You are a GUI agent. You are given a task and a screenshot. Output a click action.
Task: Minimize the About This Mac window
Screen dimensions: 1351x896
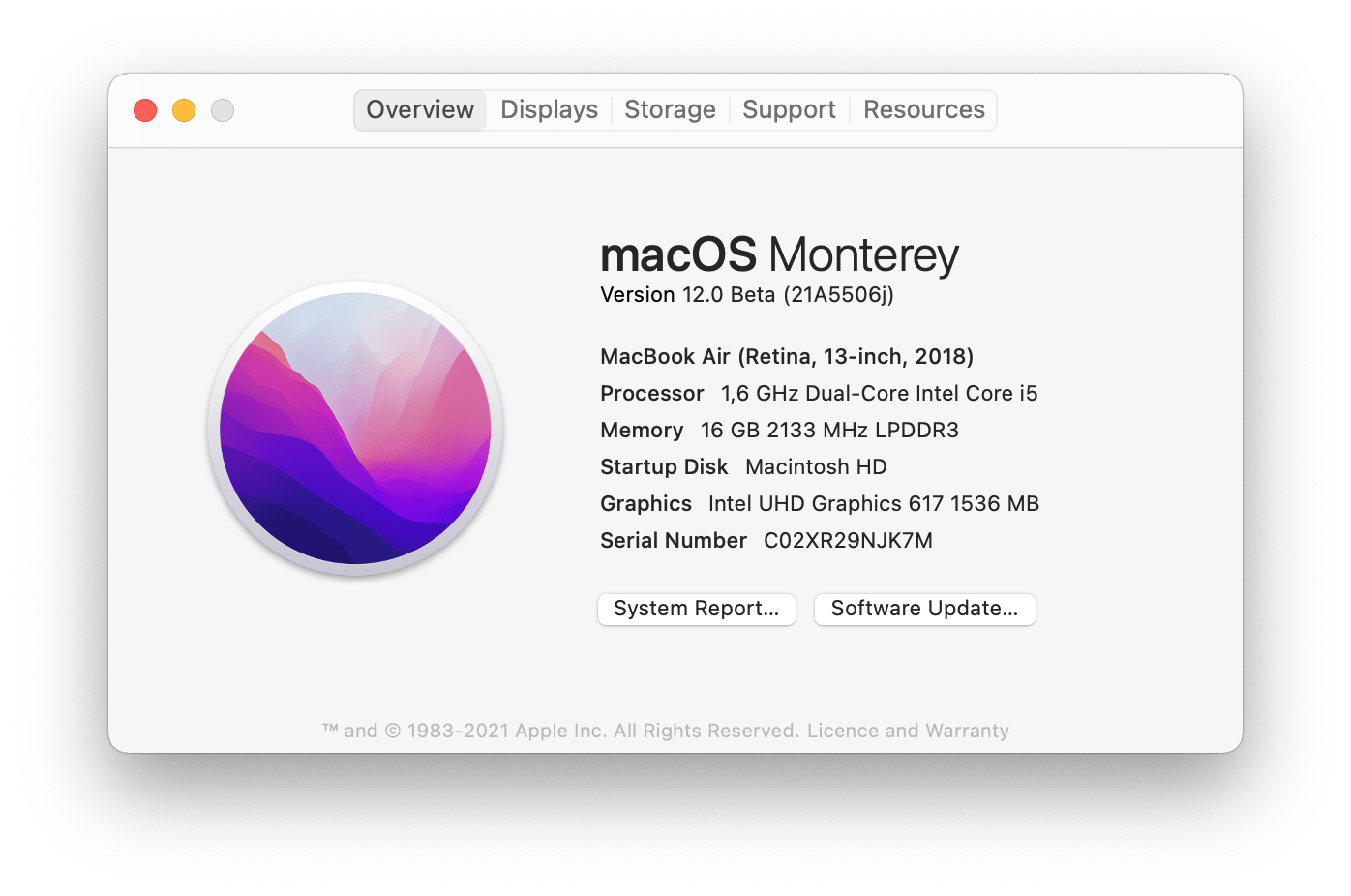pos(184,110)
